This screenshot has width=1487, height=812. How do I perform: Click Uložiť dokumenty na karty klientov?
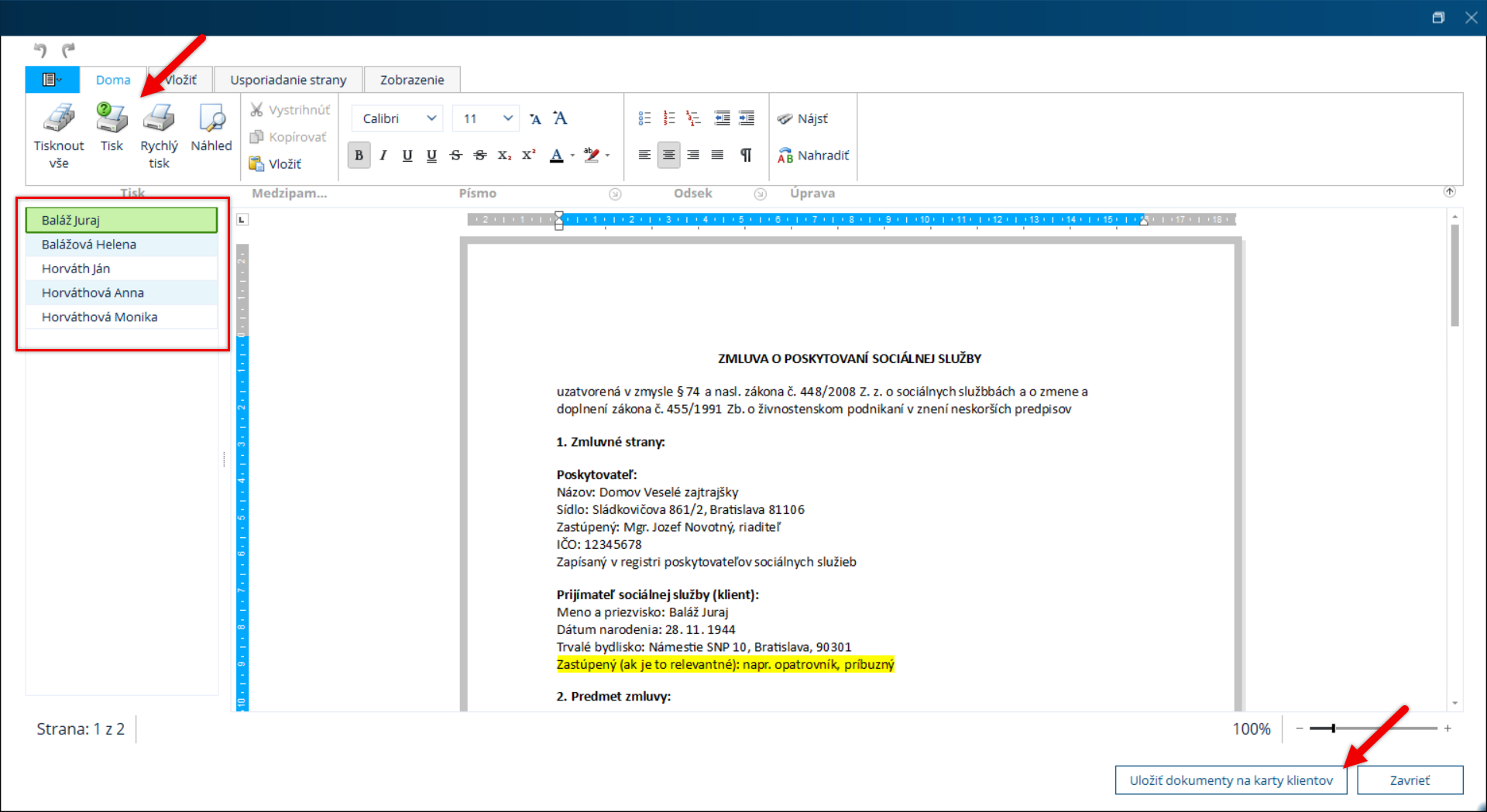point(1231,780)
